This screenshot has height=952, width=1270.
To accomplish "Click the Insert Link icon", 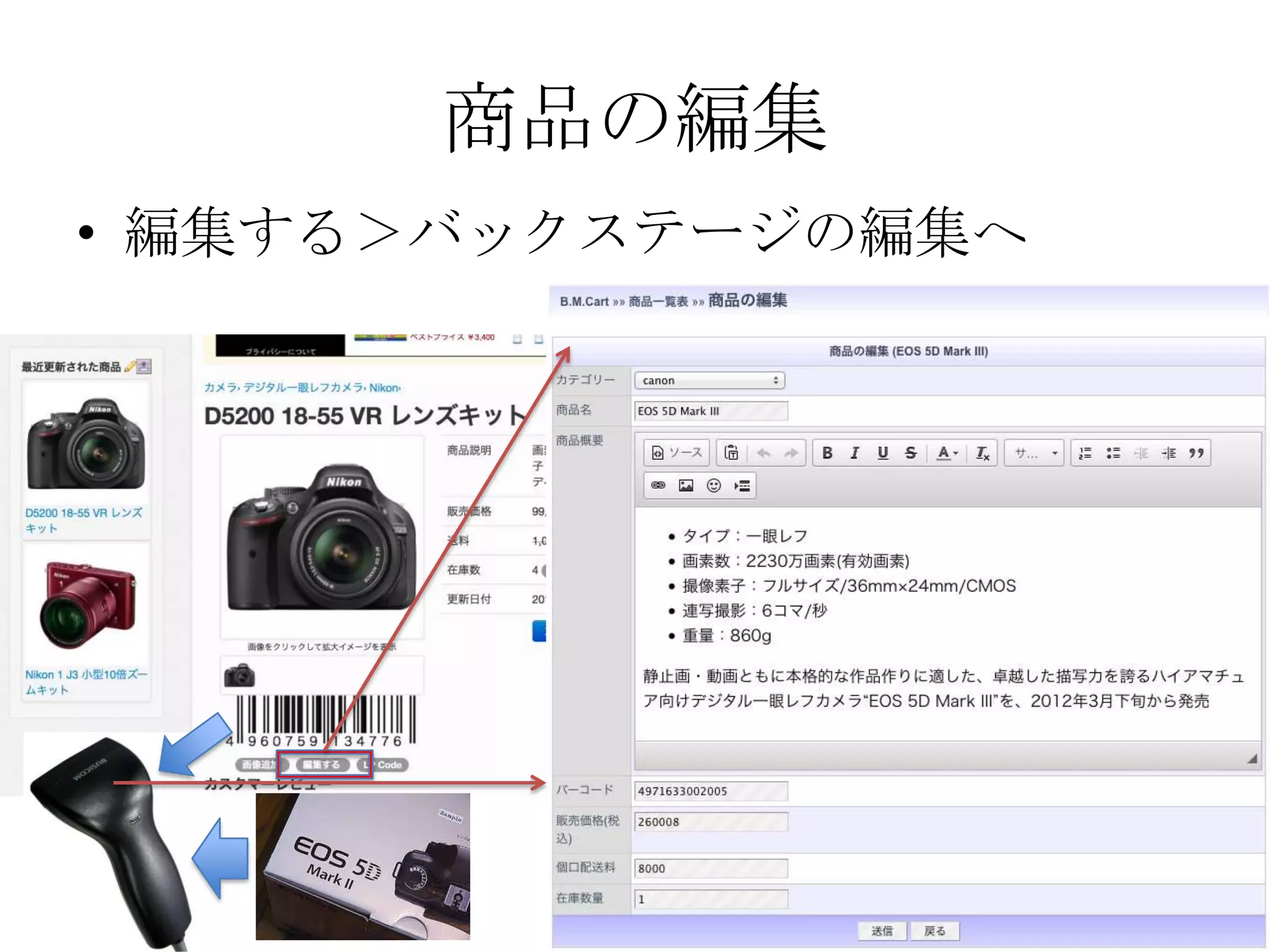I will tap(658, 485).
